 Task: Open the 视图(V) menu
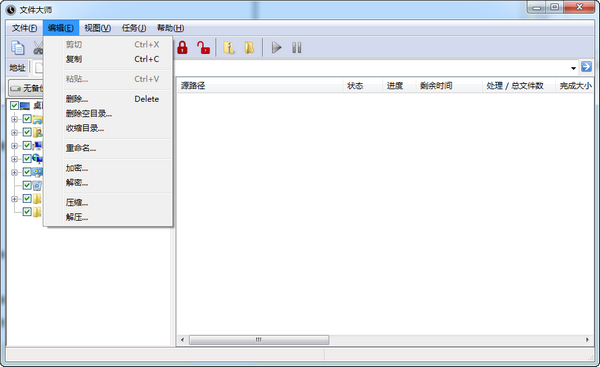point(98,28)
